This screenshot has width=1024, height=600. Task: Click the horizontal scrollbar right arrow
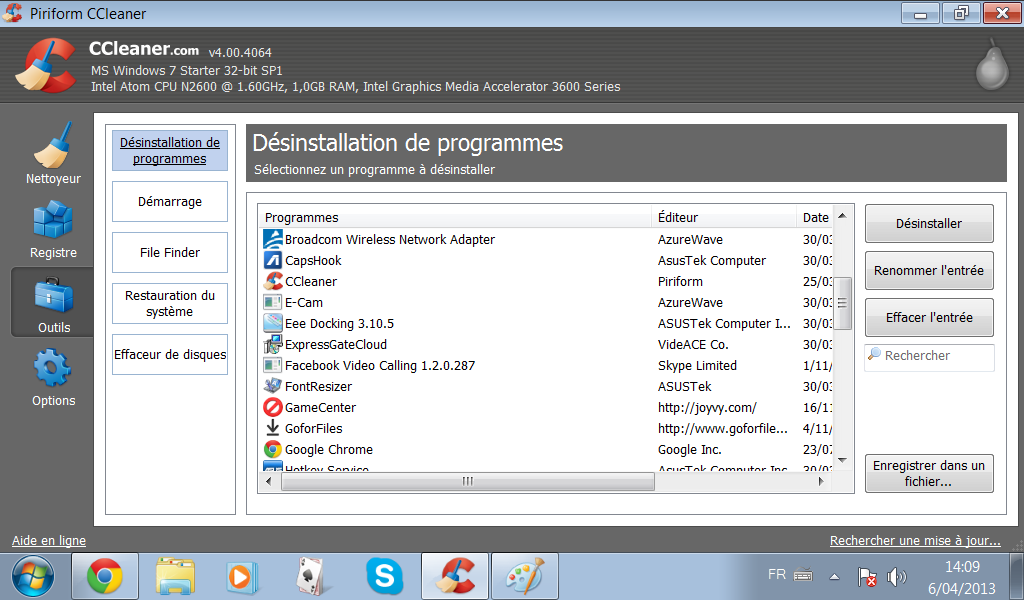(x=821, y=481)
